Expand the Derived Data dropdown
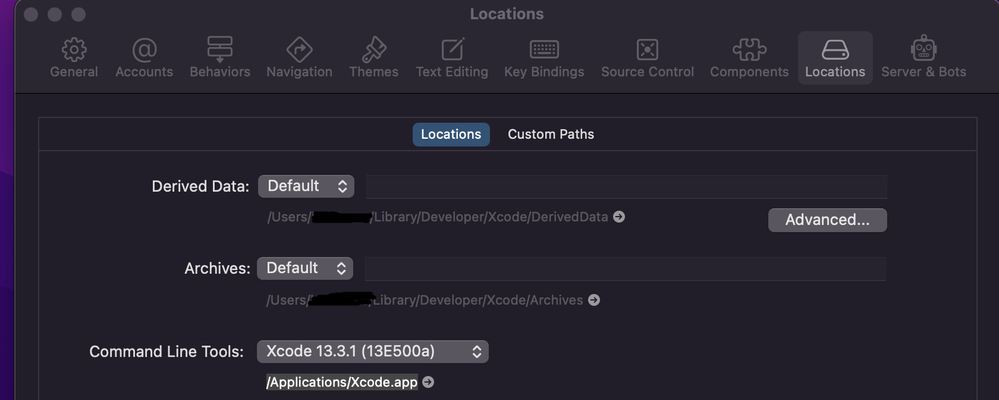The height and width of the screenshot is (400, 999). (x=306, y=186)
